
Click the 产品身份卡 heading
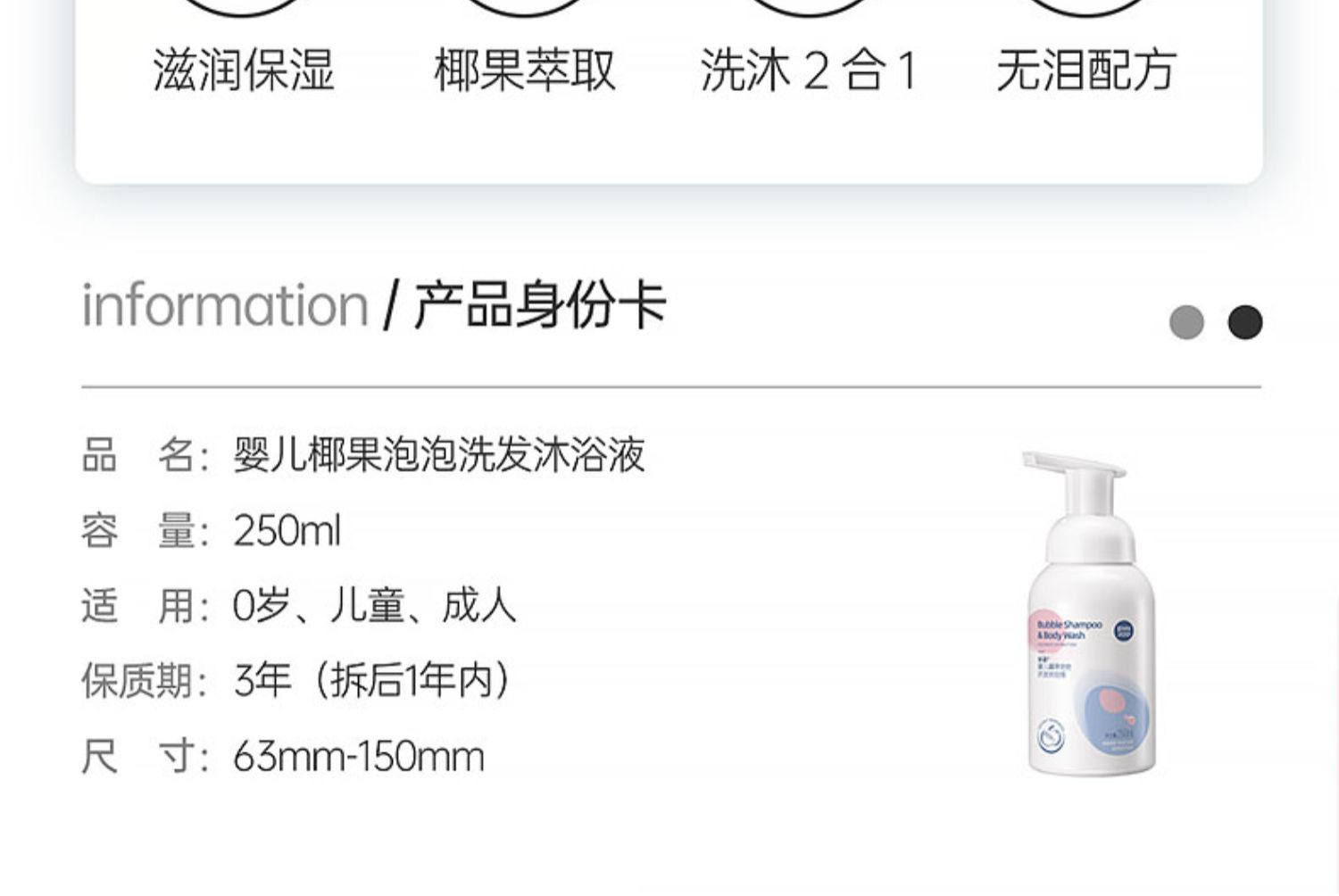[x=540, y=305]
